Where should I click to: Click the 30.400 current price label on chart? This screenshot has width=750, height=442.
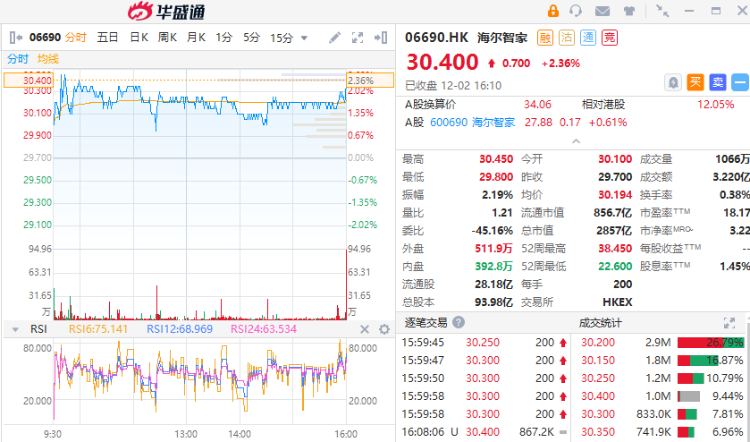click(29, 80)
